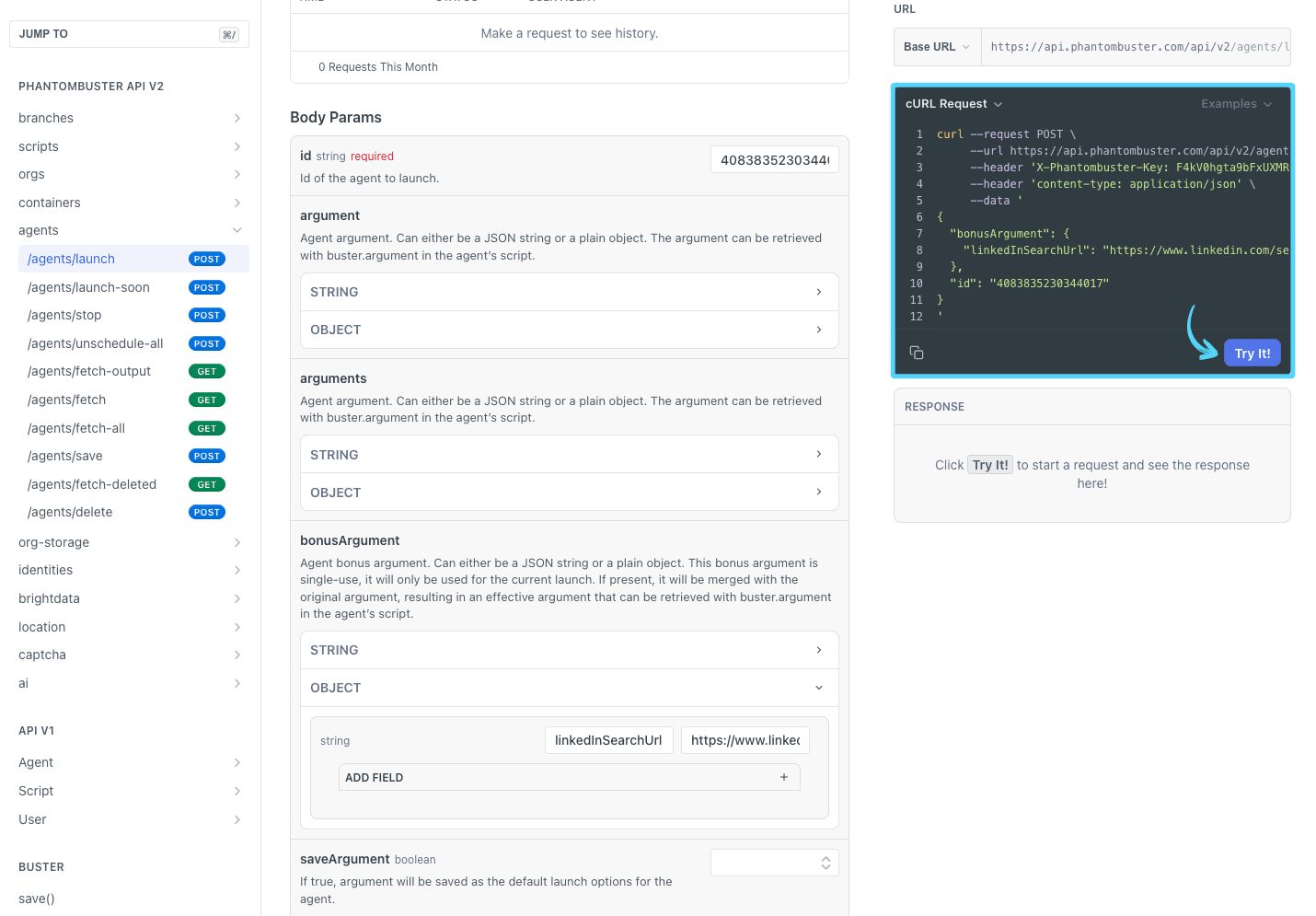Image resolution: width=1316 pixels, height=916 pixels.
Task: Open the /agents/launch-soon endpoint
Action: click(x=133, y=287)
